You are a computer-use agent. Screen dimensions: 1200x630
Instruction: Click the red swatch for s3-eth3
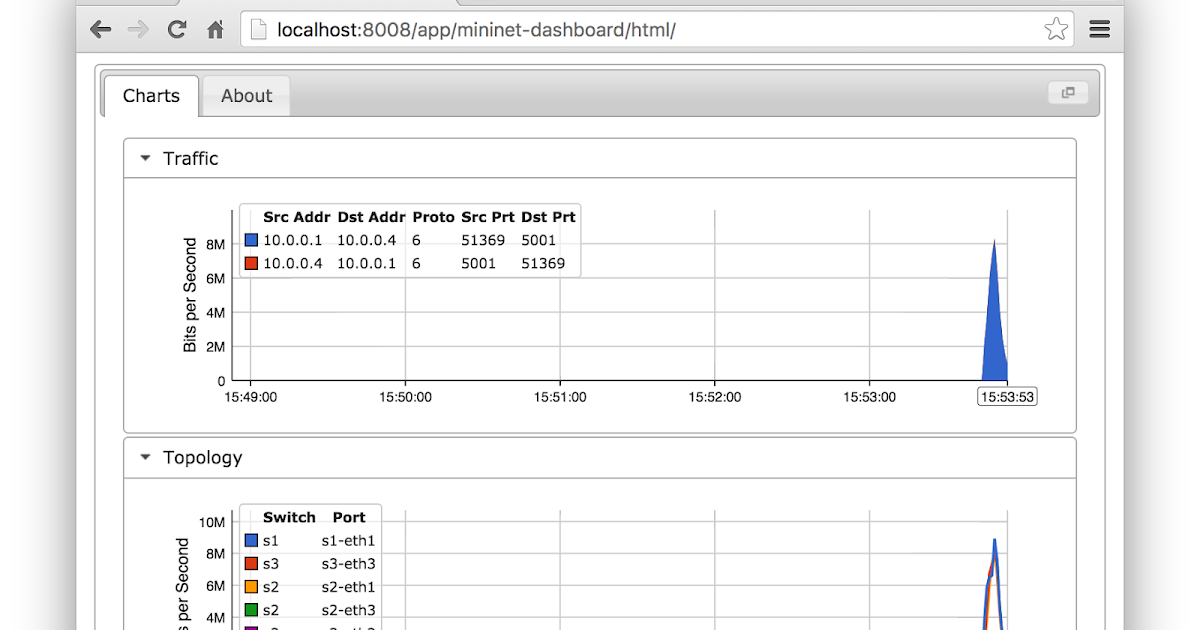coord(251,563)
